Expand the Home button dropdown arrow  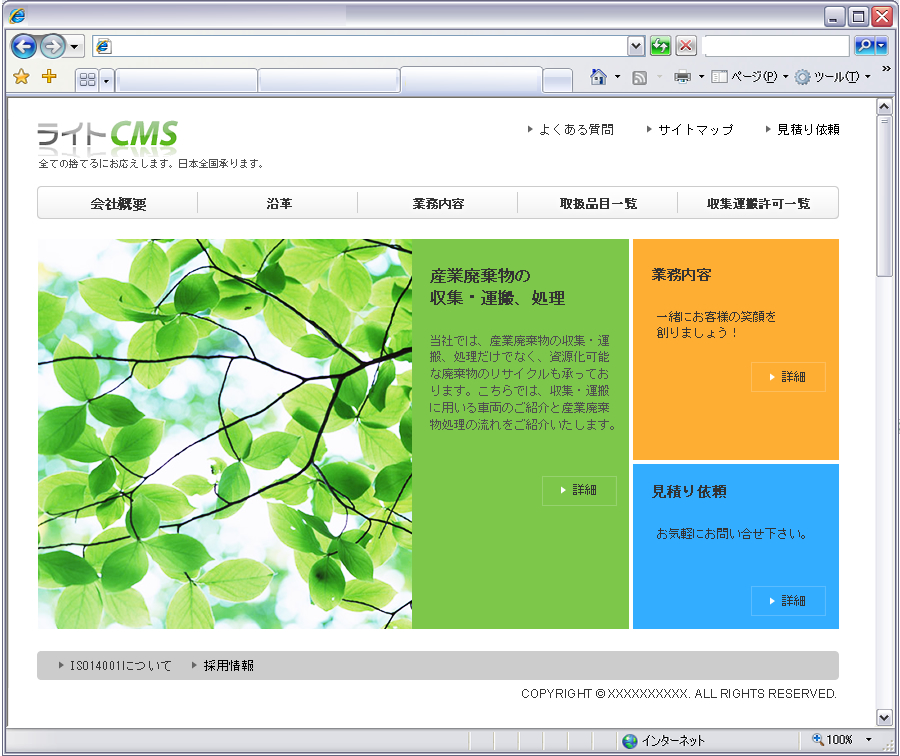pos(618,76)
